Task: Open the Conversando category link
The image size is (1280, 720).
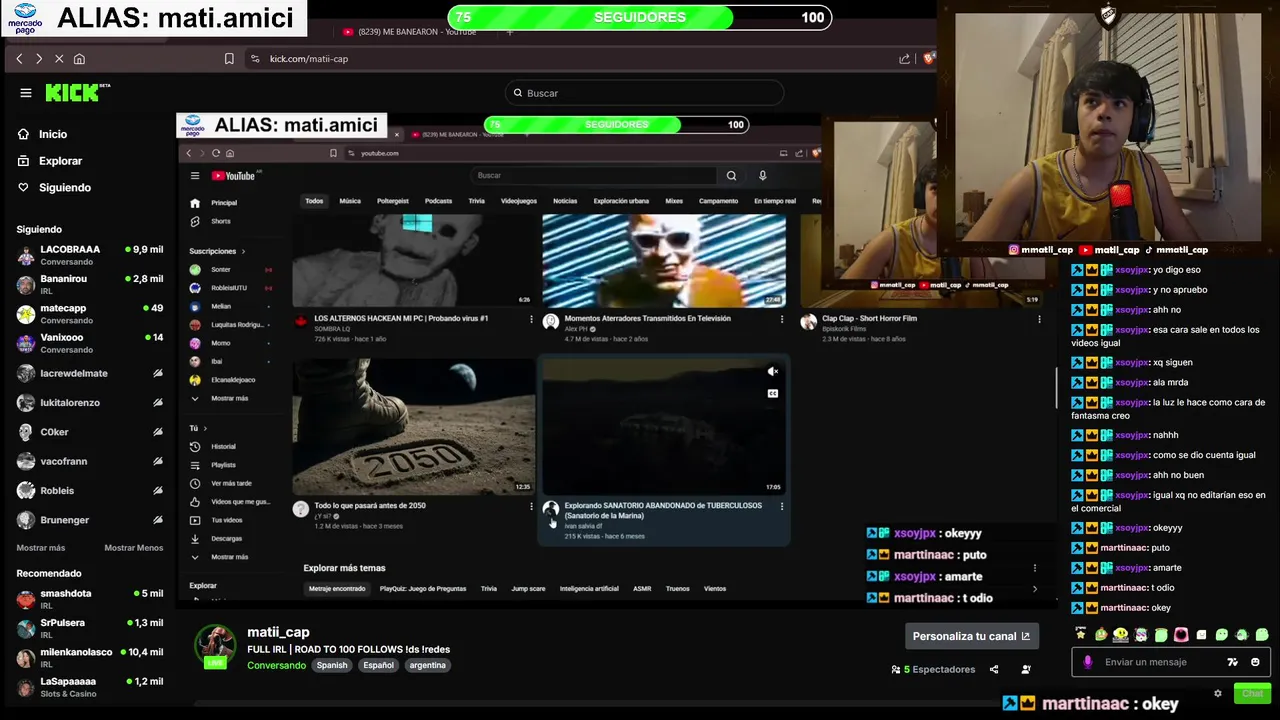Action: [x=276, y=665]
